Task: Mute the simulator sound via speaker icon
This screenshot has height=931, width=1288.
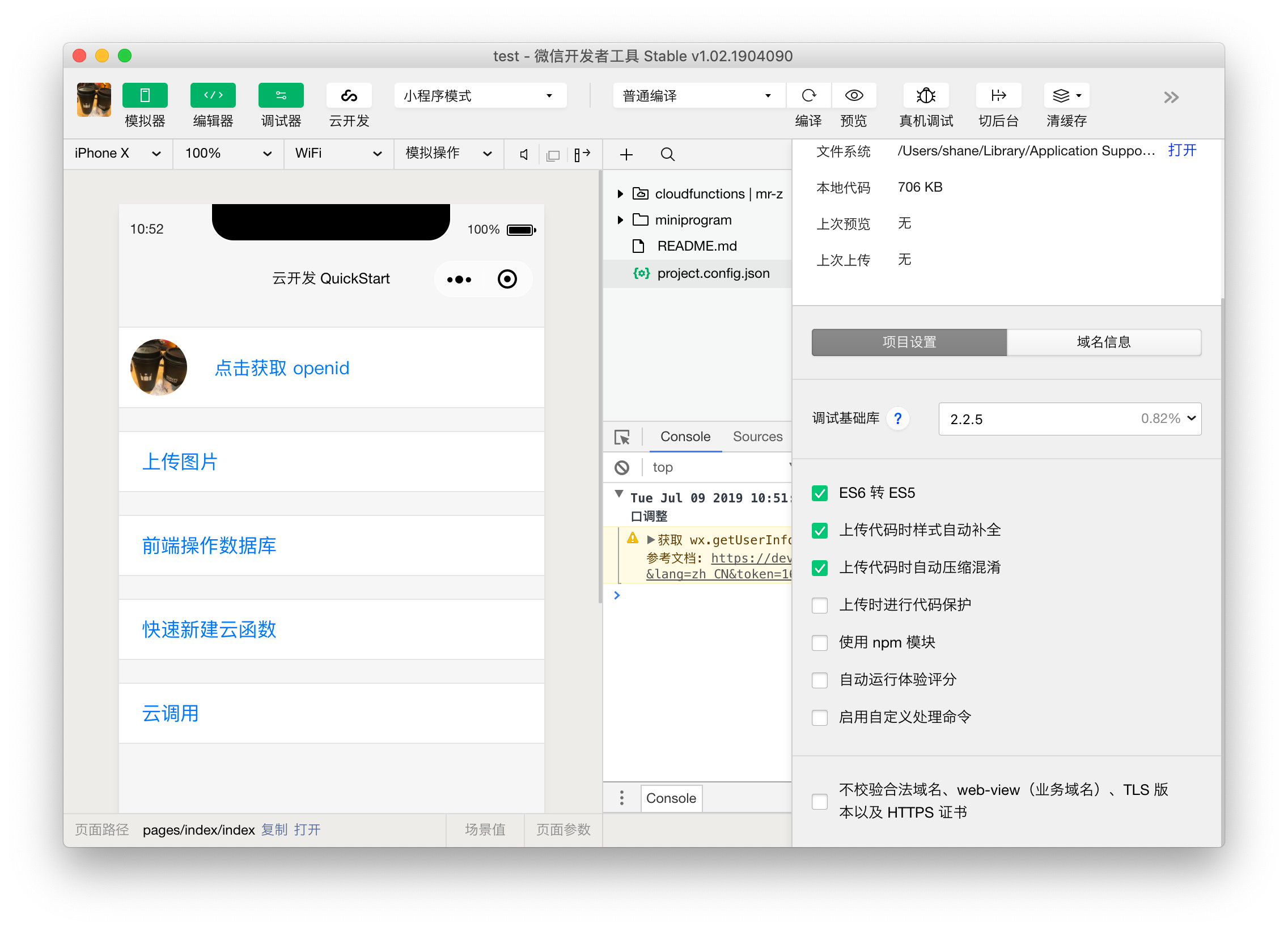Action: (524, 154)
